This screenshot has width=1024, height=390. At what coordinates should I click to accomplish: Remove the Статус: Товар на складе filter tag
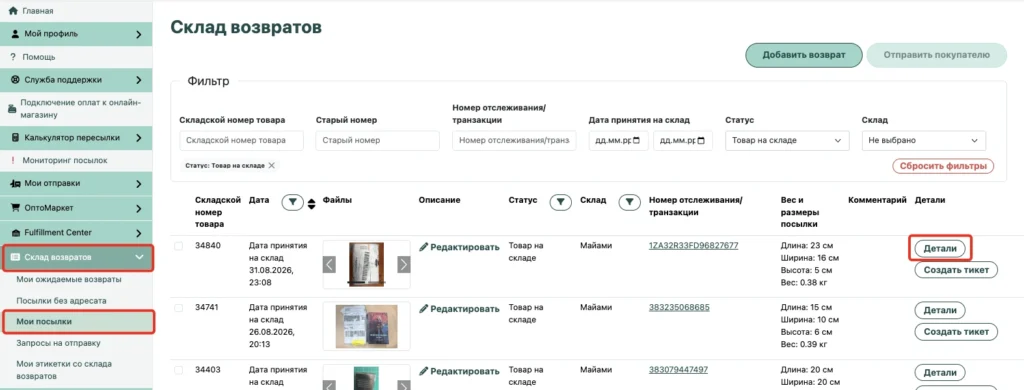tap(272, 166)
